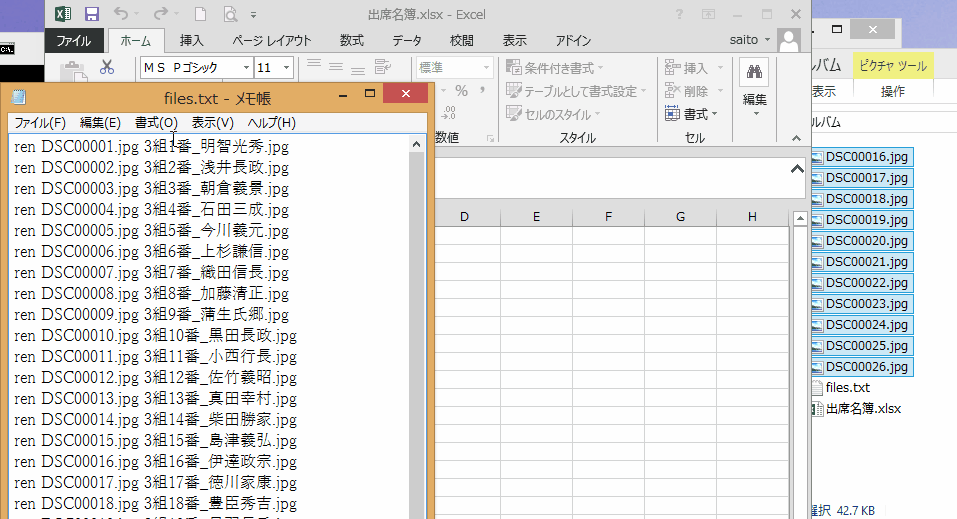The height and width of the screenshot is (519, 957).
Task: Open the ページ レイアウト ribbon tab
Action: click(x=272, y=40)
